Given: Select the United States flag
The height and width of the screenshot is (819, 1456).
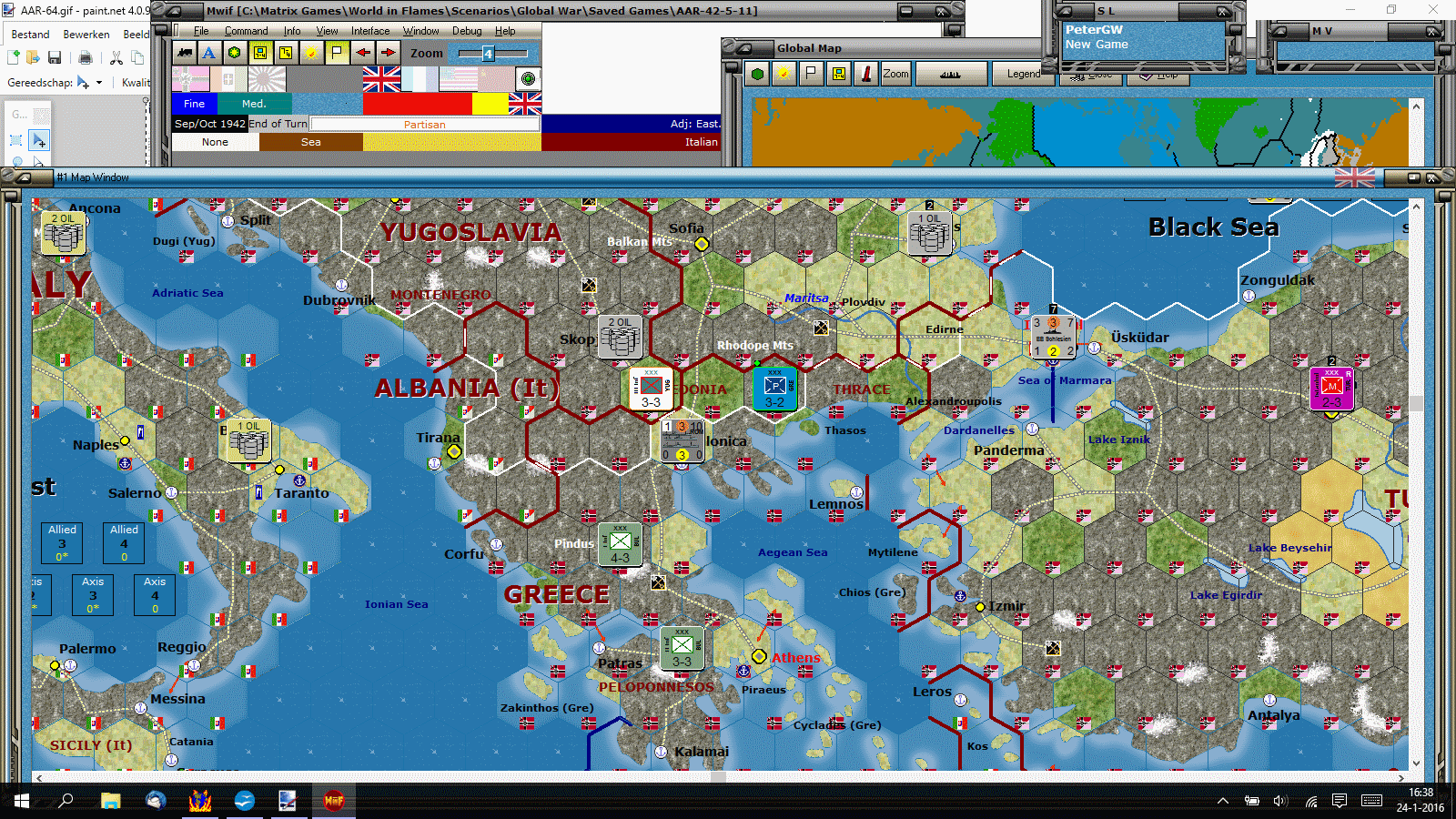Looking at the screenshot, I should tap(458, 79).
